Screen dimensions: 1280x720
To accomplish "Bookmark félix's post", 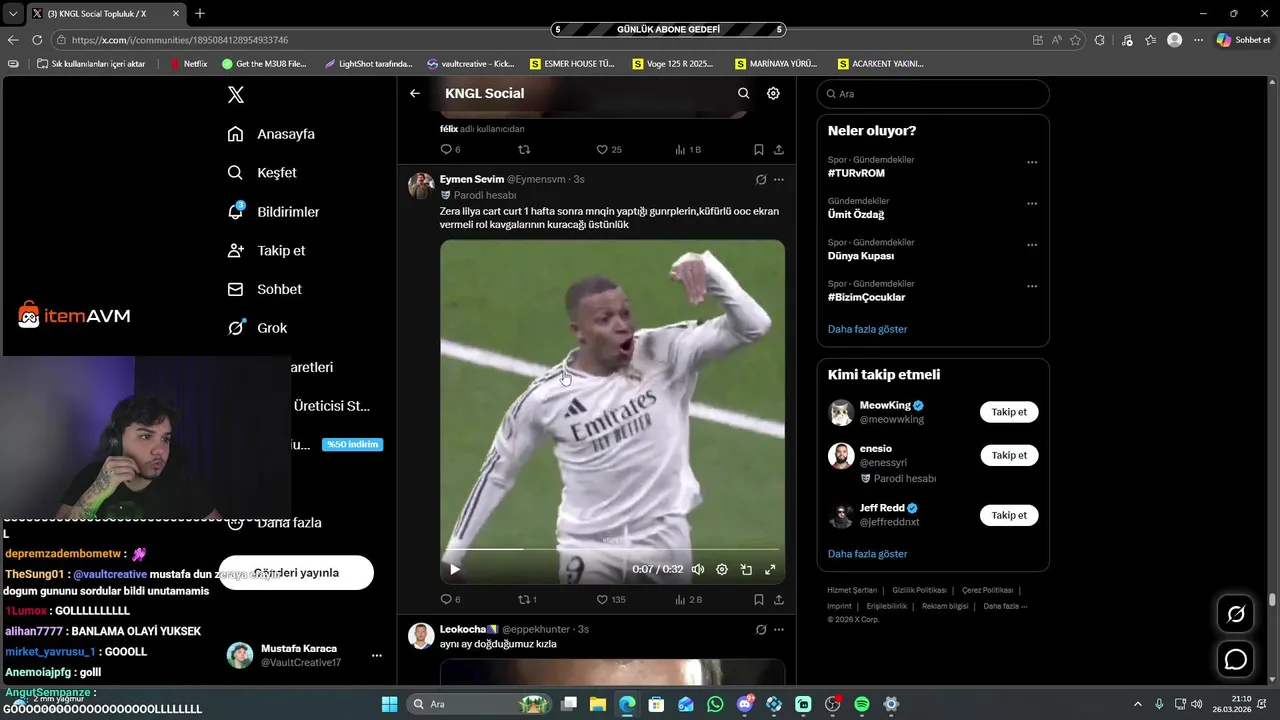I will point(758,150).
